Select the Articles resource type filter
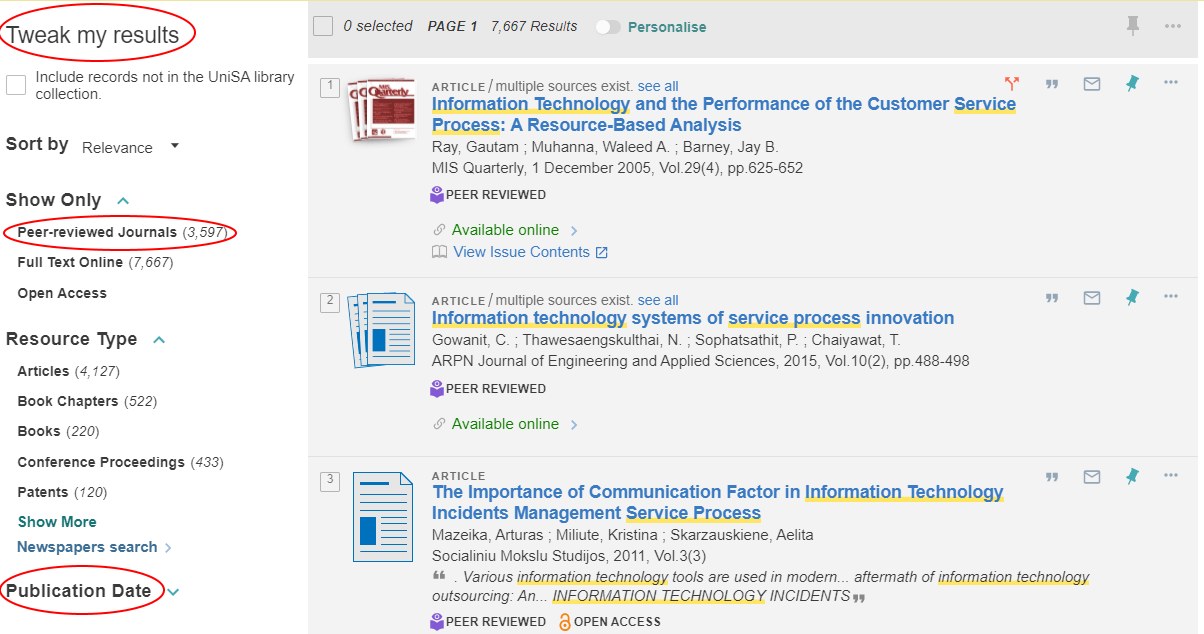Viewport: 1204px width, 634px height. [44, 371]
